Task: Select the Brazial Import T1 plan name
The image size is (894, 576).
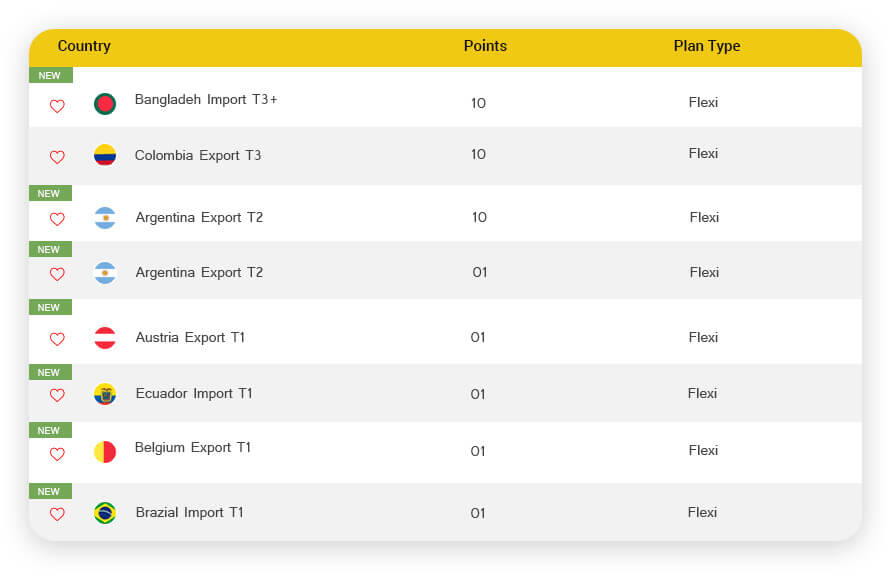Action: [190, 512]
